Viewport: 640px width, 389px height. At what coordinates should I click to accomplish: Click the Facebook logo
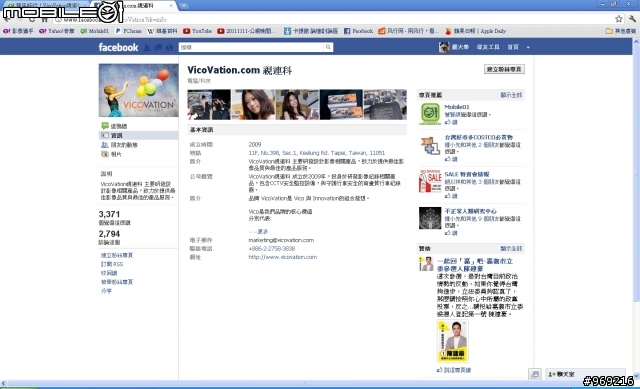118,47
